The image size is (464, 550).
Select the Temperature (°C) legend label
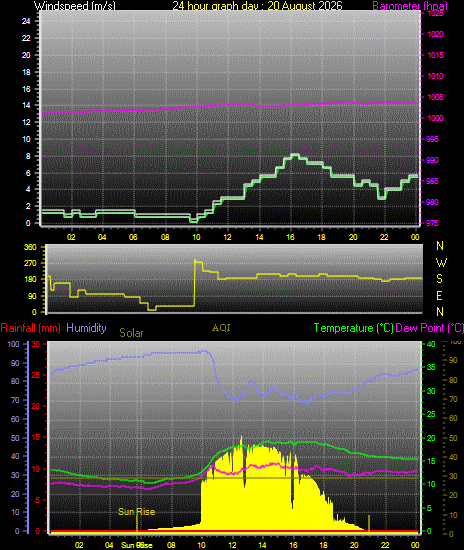pos(353,328)
